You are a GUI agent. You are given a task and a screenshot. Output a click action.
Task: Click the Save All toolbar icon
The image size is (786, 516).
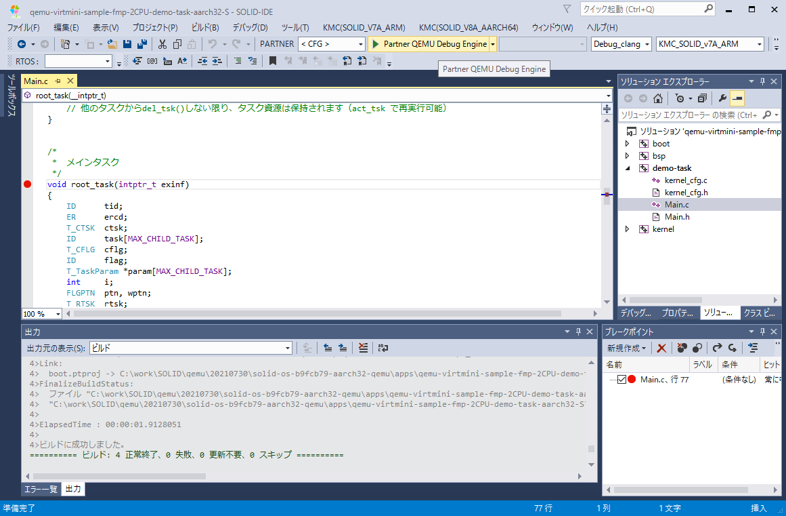pos(142,44)
